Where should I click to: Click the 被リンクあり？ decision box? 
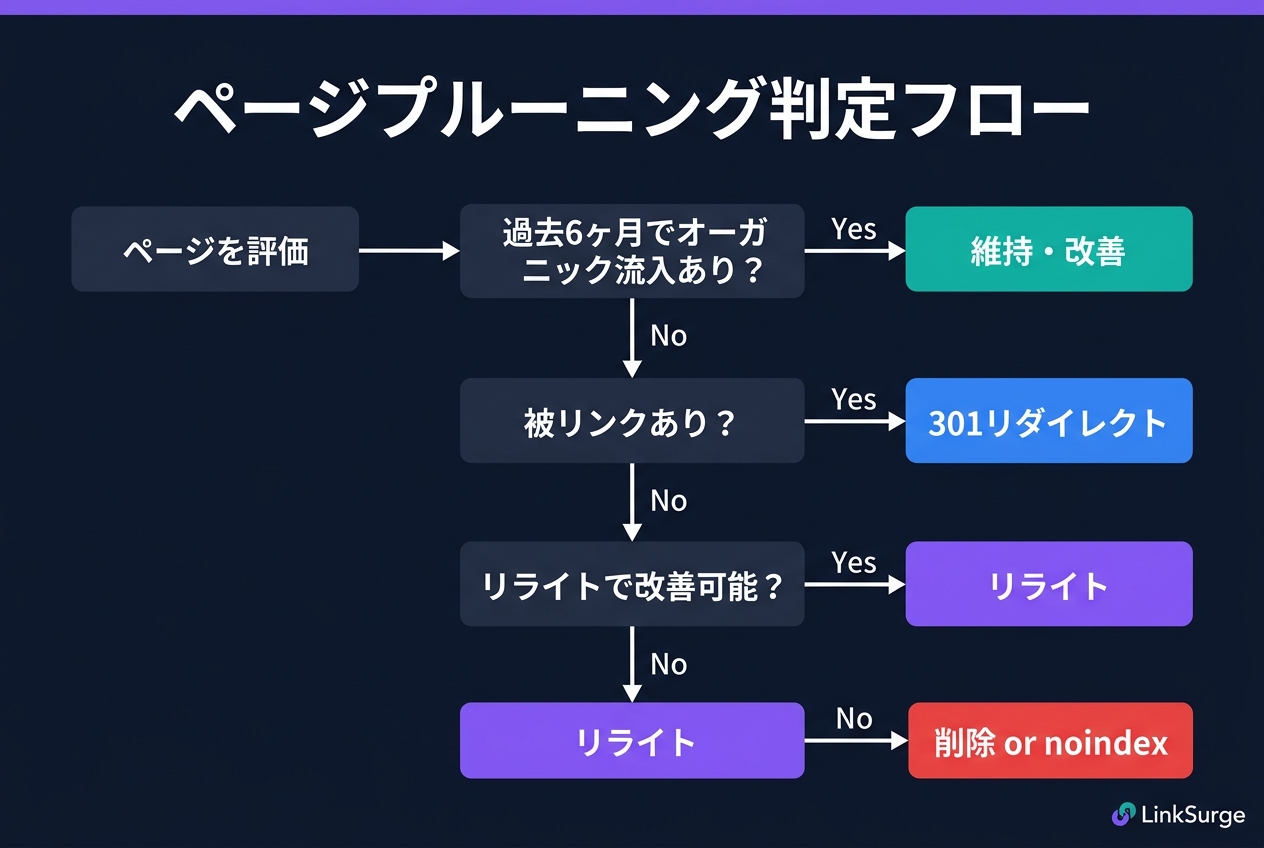[632, 421]
